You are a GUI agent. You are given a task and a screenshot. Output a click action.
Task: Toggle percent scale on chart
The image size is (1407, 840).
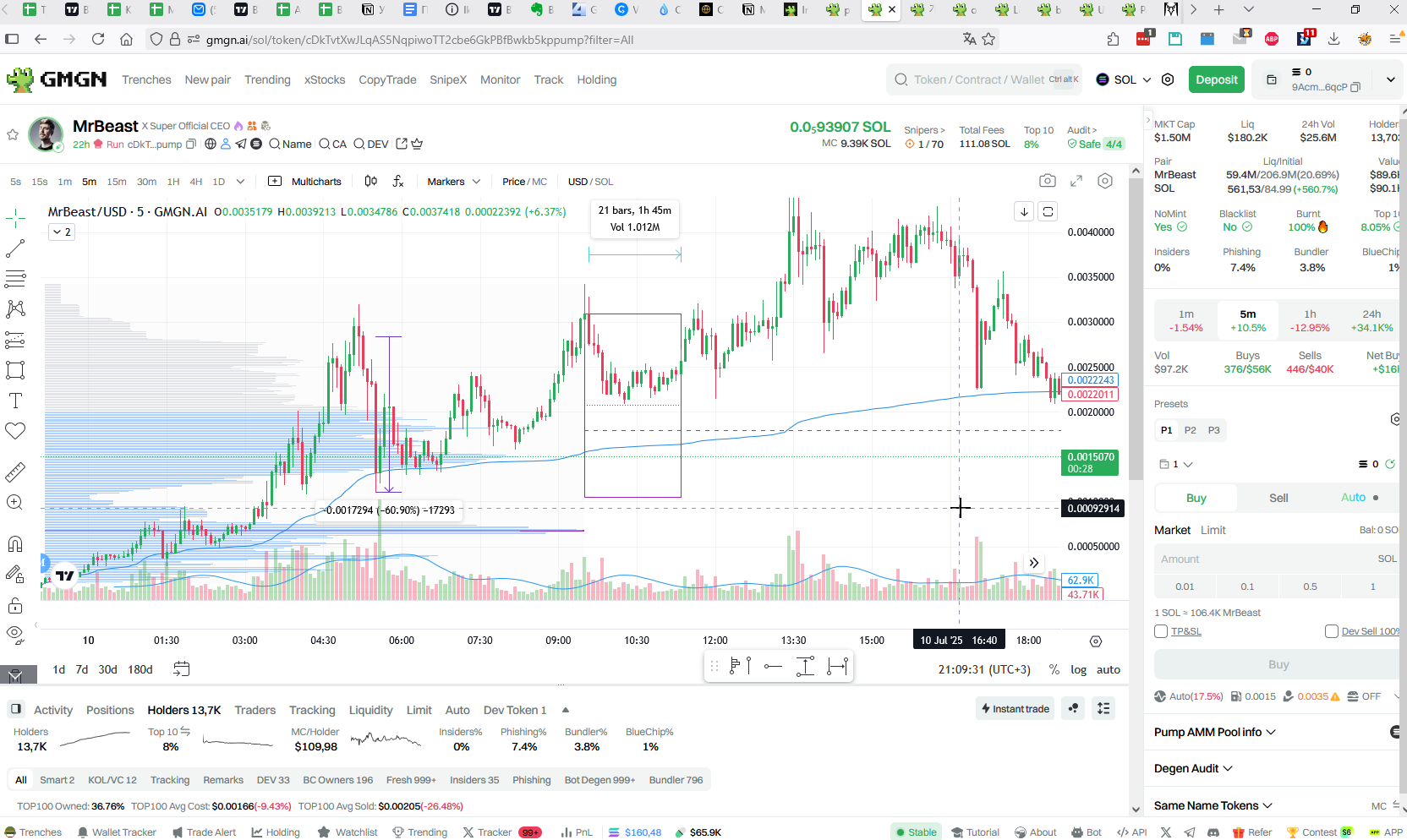pos(1054,669)
